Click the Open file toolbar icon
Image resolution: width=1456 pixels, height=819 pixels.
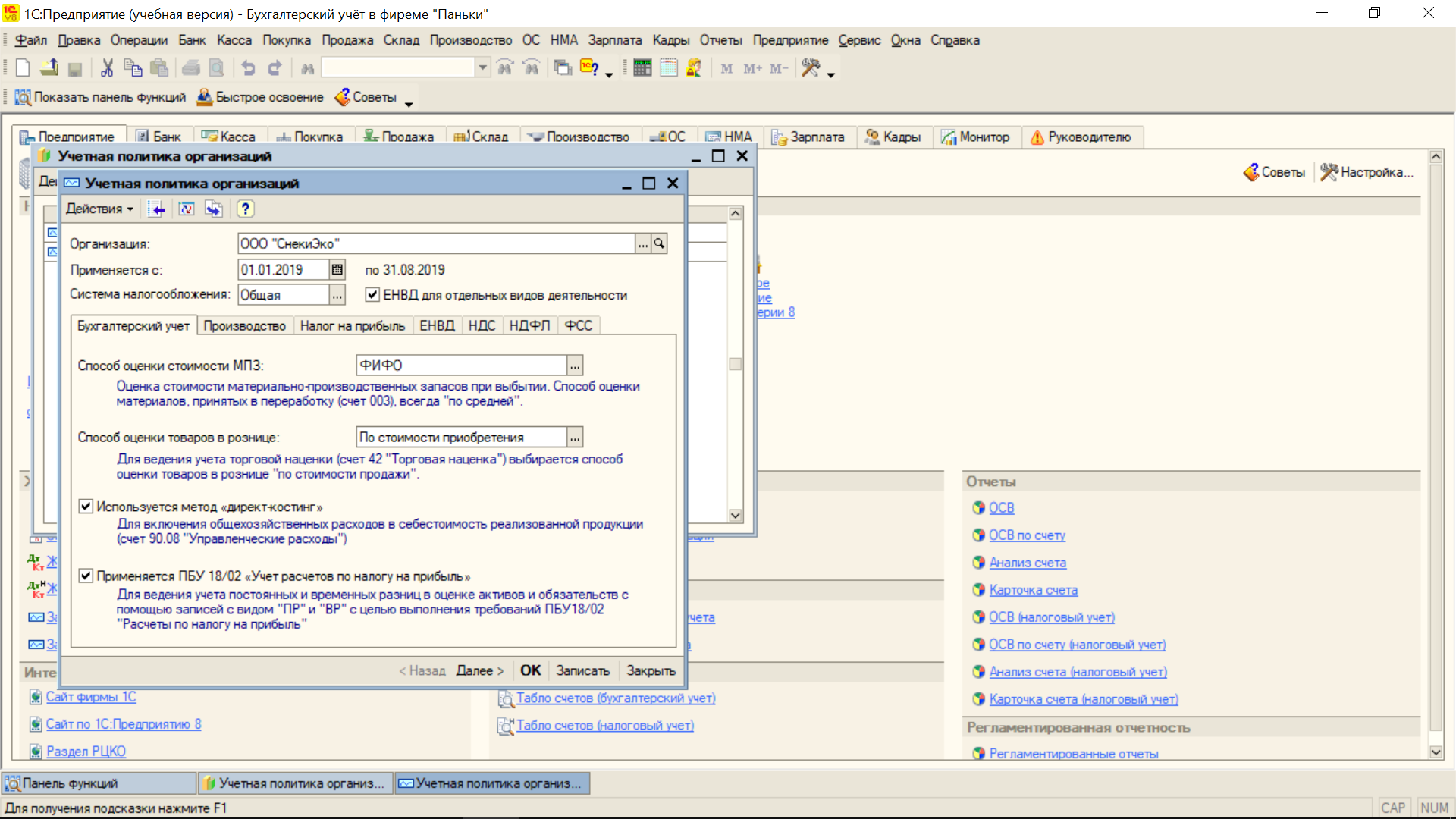click(49, 68)
